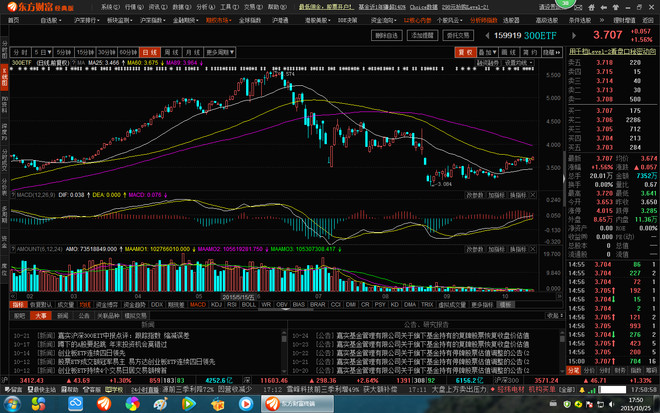Open the Eastmoney icon pinned on taskbar
This screenshot has height=413, width=660.
(104, 404)
